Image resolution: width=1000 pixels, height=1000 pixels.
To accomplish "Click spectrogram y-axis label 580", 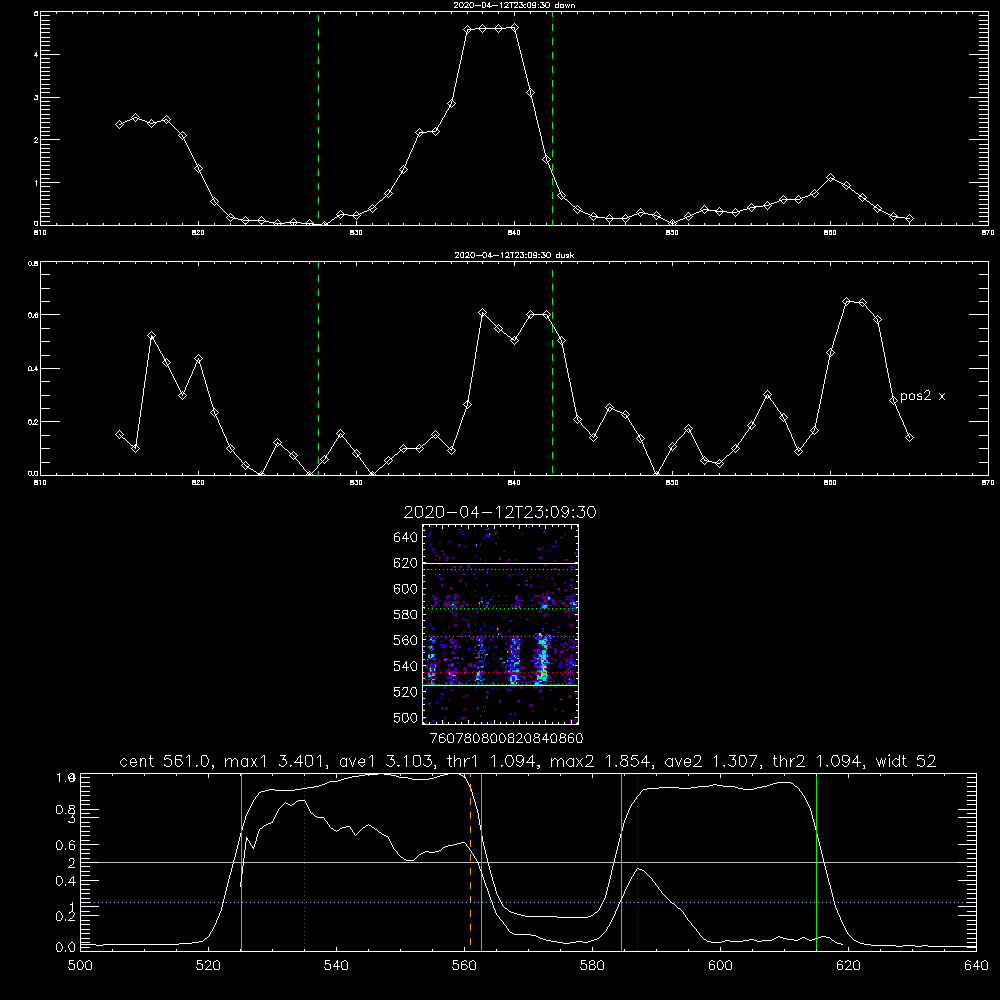I will click(406, 615).
